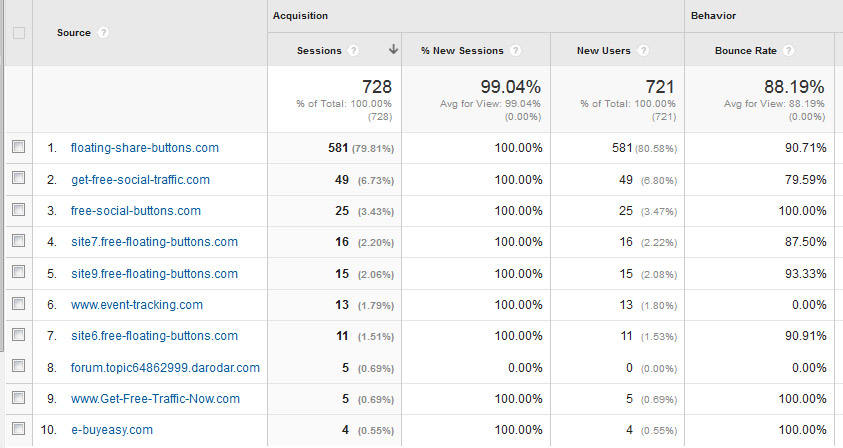This screenshot has width=843, height=448.
Task: Tick the checkbox for e-buyeasy.com row
Action: click(x=17, y=430)
